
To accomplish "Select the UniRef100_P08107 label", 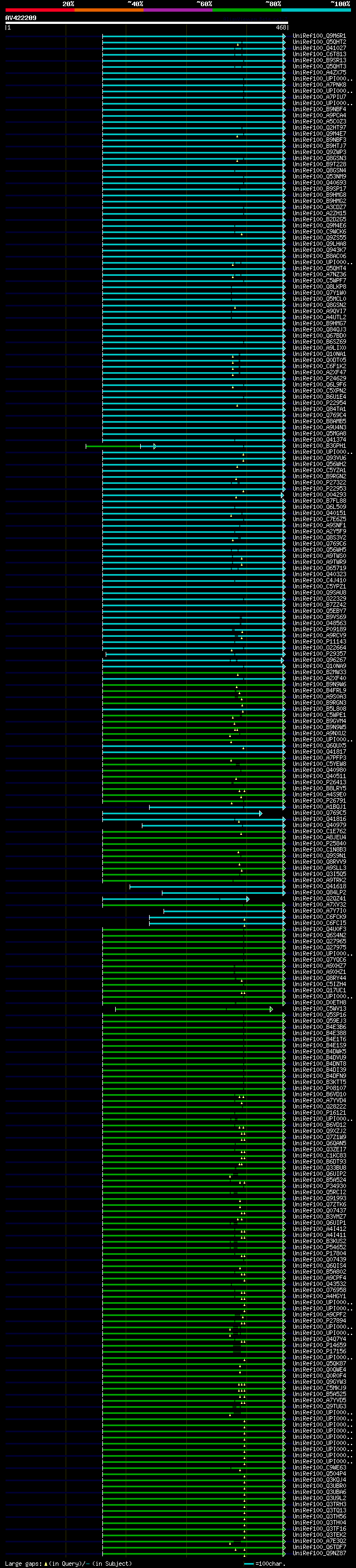I will click(319, 1089).
